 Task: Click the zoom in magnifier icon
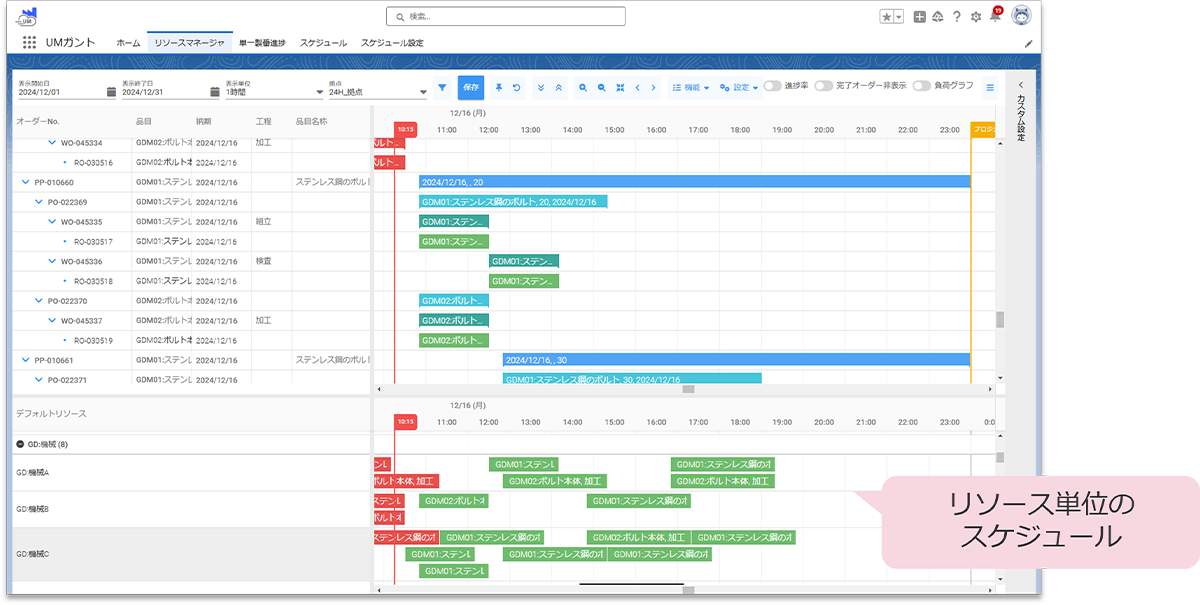pyautogui.click(x=583, y=88)
